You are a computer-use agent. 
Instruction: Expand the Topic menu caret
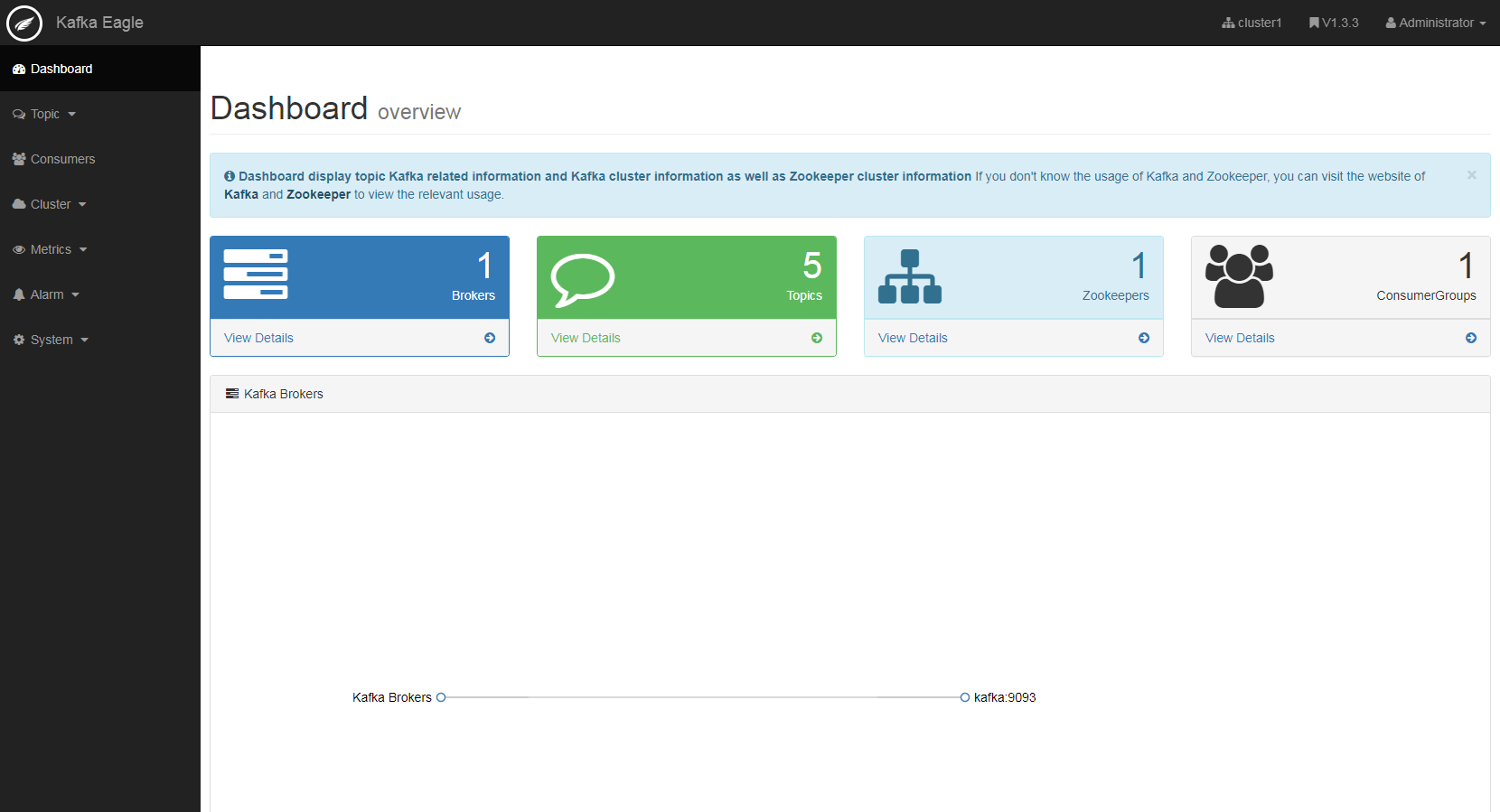[71, 115]
